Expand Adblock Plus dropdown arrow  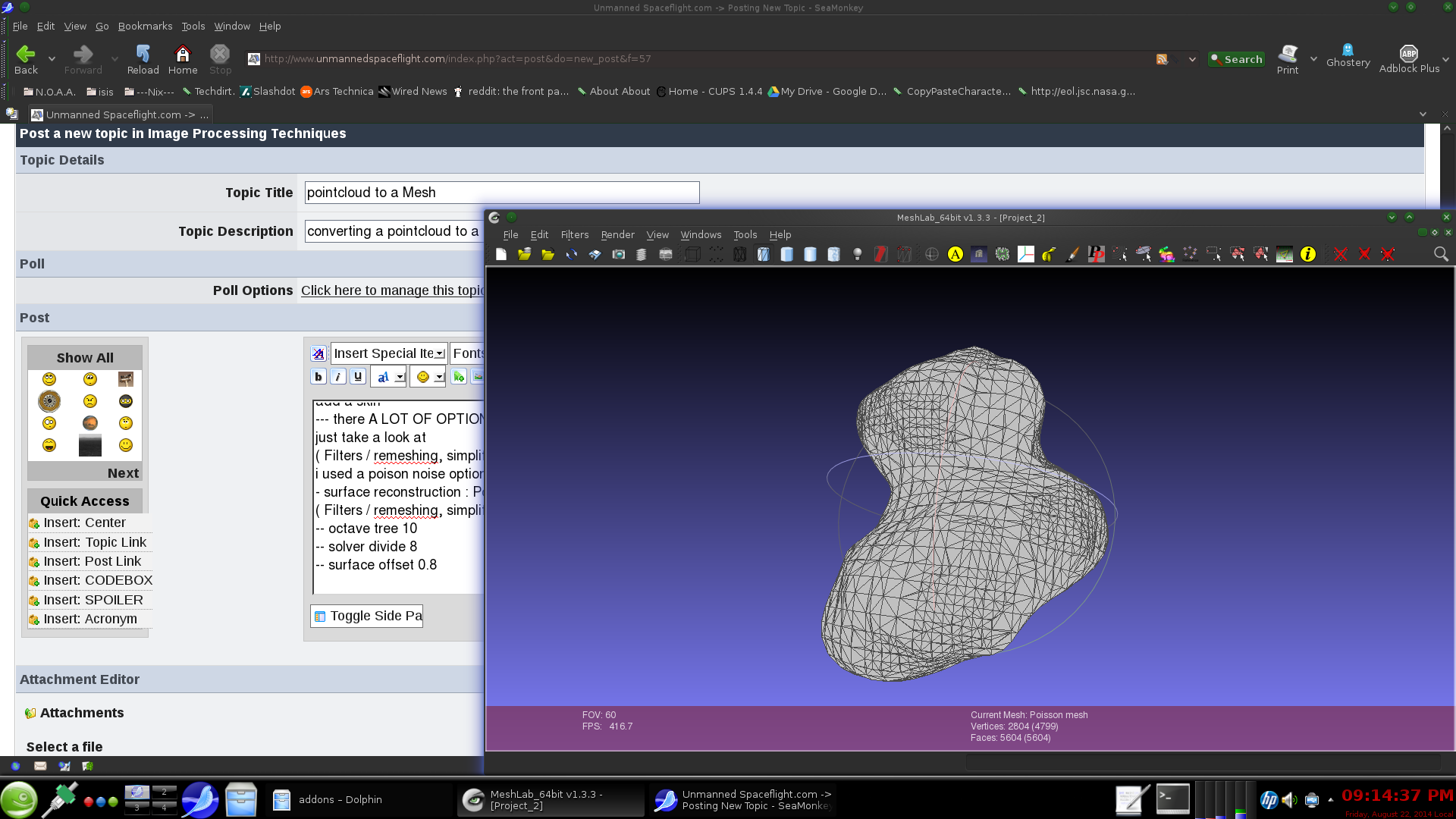tap(1445, 58)
